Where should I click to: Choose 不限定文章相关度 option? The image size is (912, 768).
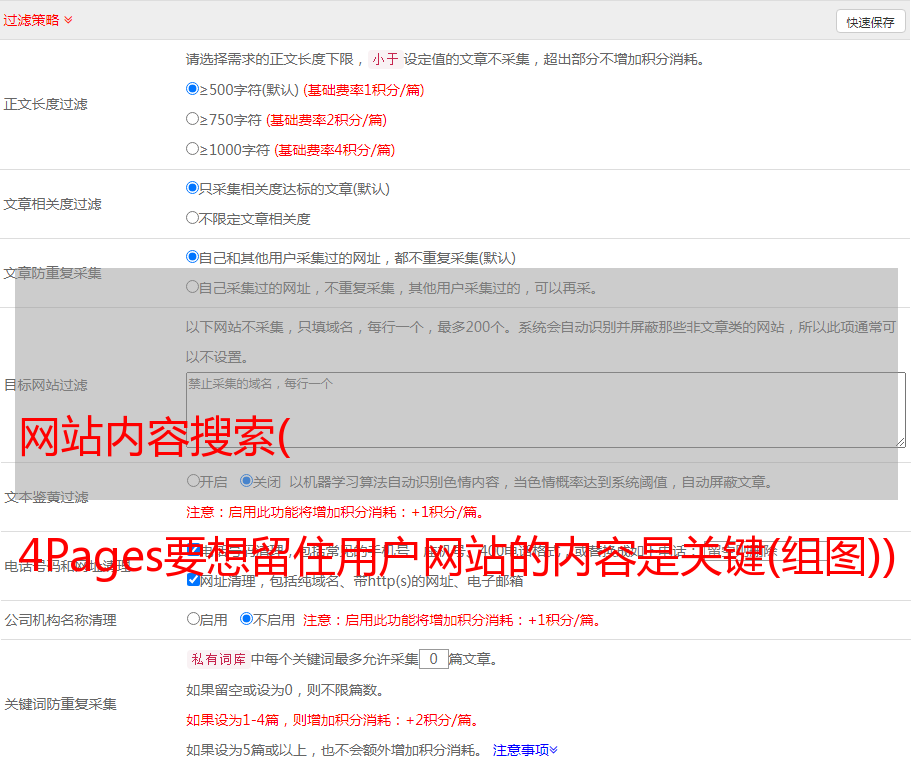[x=193, y=218]
